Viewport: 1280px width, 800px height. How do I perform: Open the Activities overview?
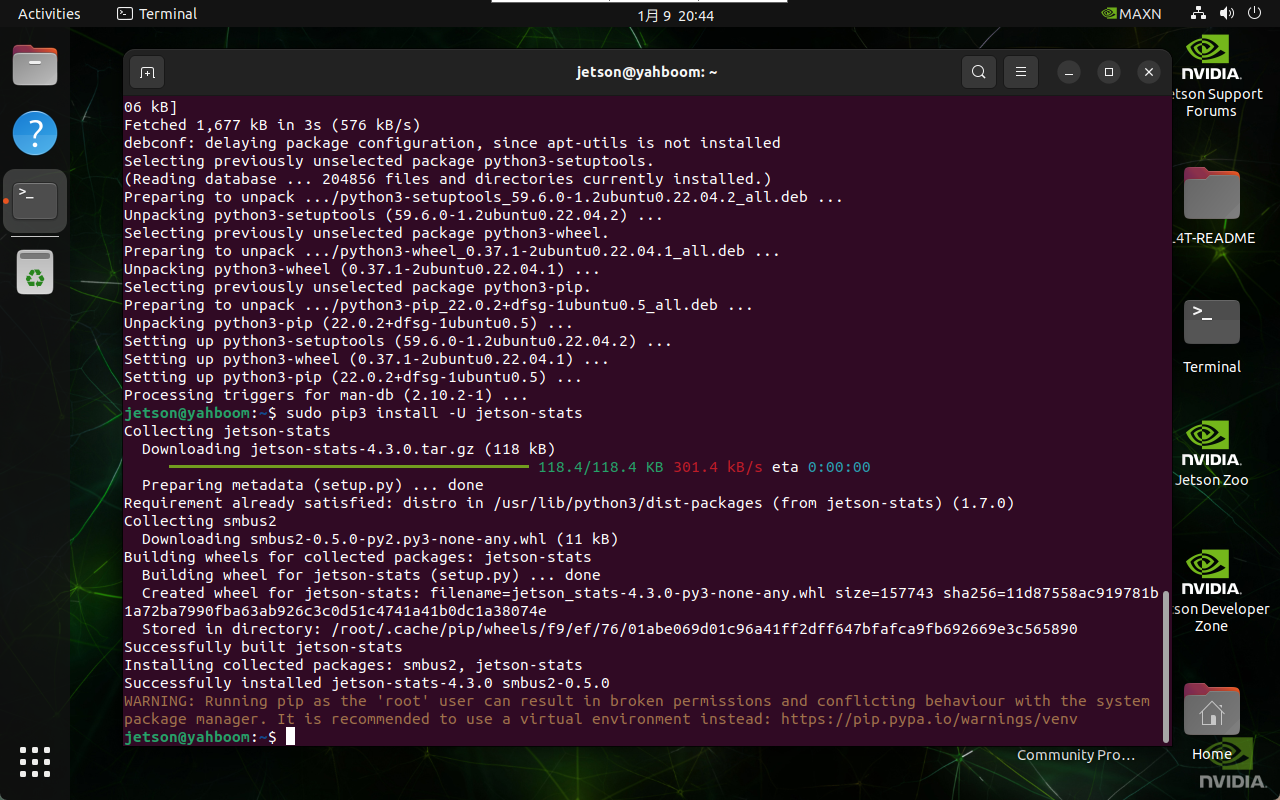[49, 14]
